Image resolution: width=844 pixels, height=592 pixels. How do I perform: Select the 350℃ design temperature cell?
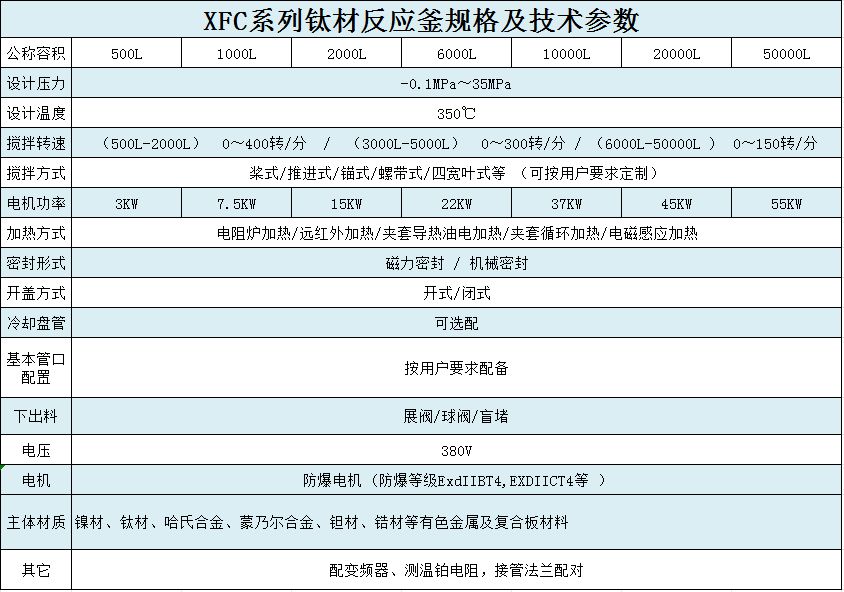coord(456,113)
